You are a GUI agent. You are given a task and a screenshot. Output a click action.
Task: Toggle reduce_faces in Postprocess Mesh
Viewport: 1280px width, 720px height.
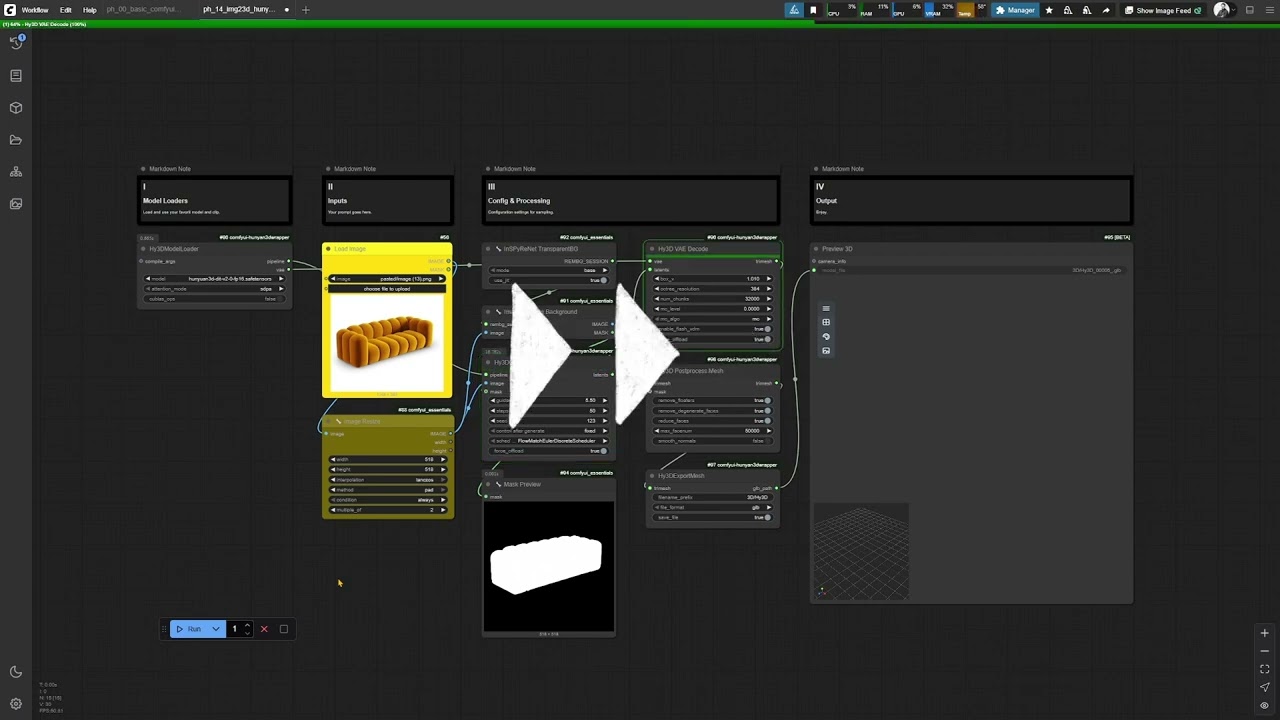point(713,421)
